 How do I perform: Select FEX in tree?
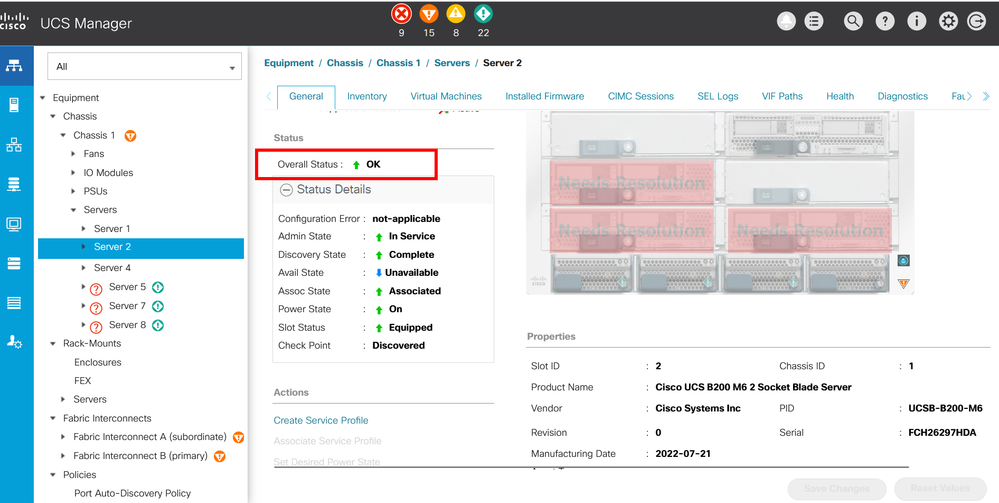point(83,381)
